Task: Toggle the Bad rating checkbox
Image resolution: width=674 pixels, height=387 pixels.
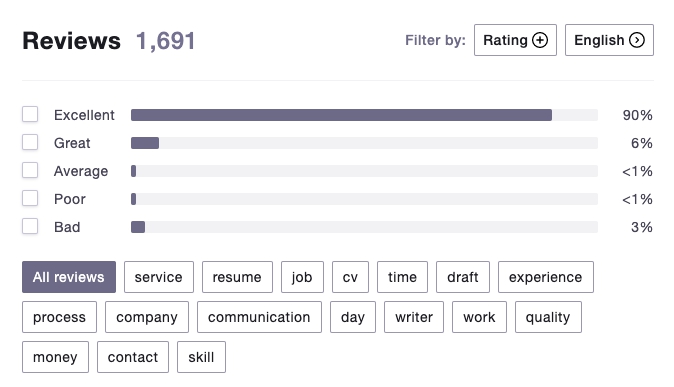Action: 30,227
